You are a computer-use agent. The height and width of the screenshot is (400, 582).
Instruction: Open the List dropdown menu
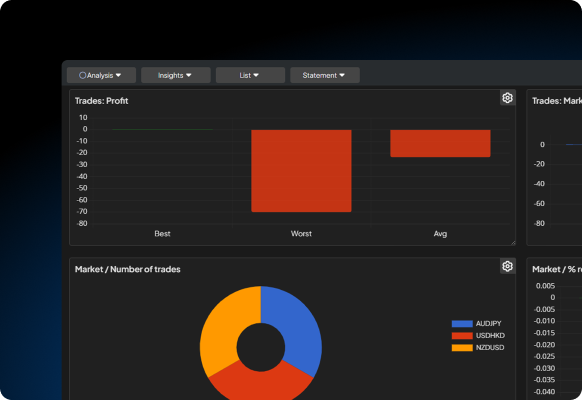[250, 75]
